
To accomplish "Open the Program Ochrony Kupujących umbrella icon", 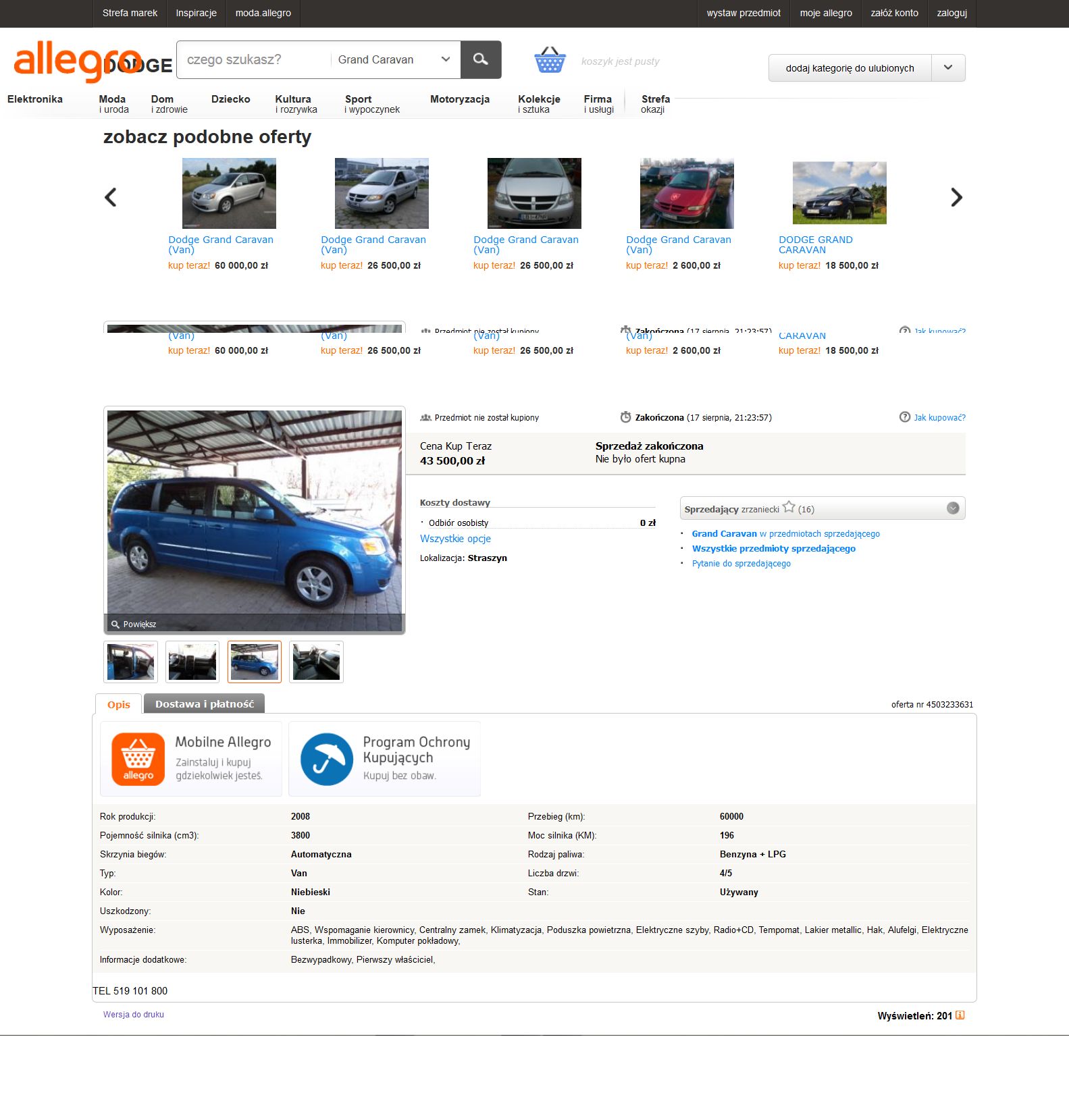I will click(327, 759).
